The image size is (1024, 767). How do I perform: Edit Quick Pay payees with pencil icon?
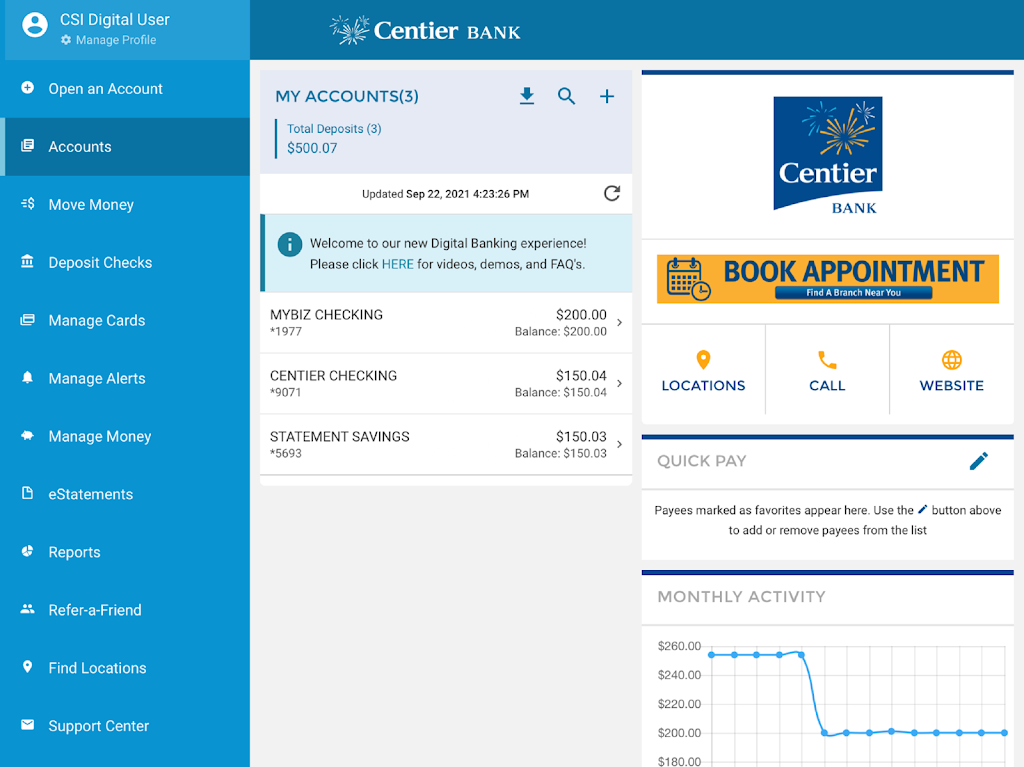(x=978, y=461)
